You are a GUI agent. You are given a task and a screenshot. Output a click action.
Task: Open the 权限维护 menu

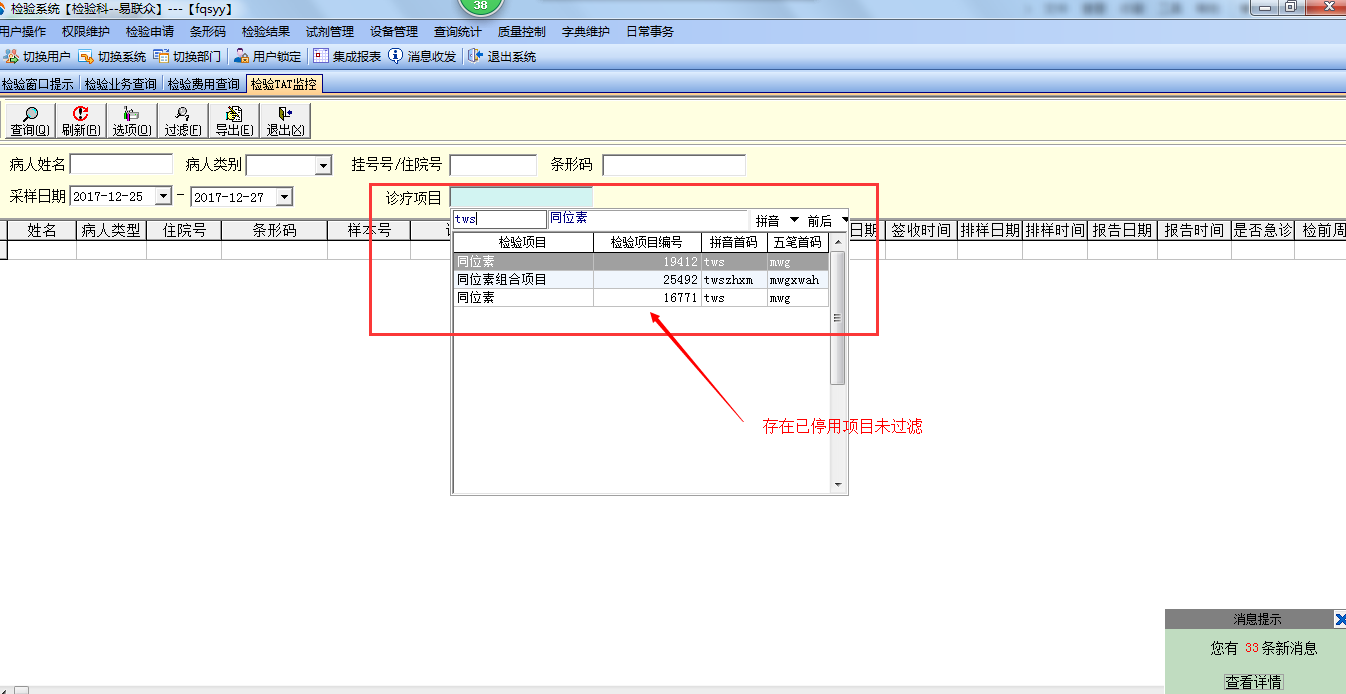coord(86,32)
